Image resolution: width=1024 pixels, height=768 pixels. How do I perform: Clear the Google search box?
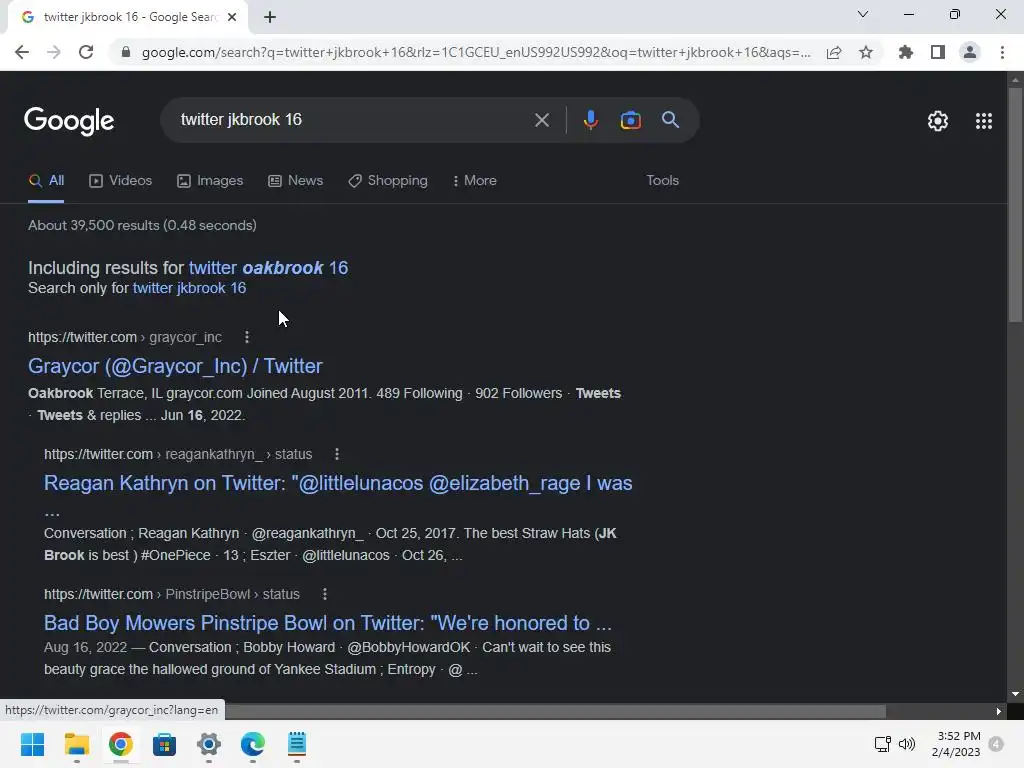pos(541,120)
